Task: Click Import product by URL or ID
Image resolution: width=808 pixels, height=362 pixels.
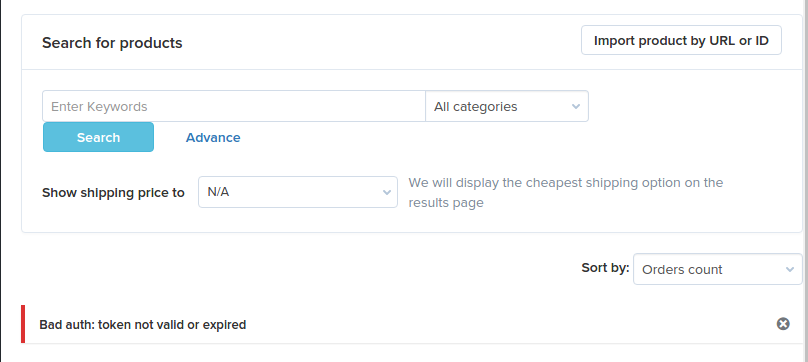Action: click(681, 40)
